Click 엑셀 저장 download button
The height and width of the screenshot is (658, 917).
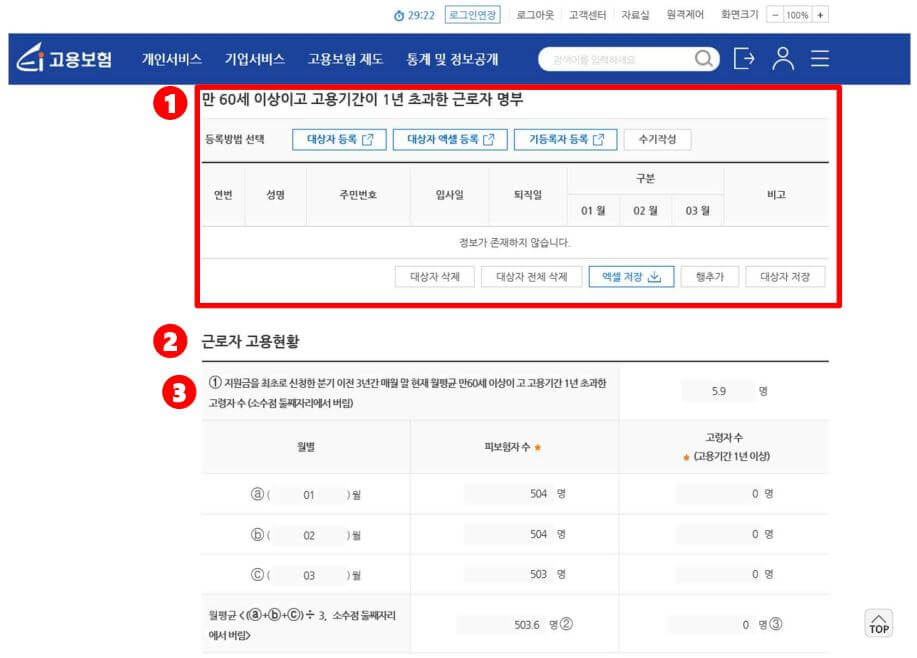click(x=631, y=277)
